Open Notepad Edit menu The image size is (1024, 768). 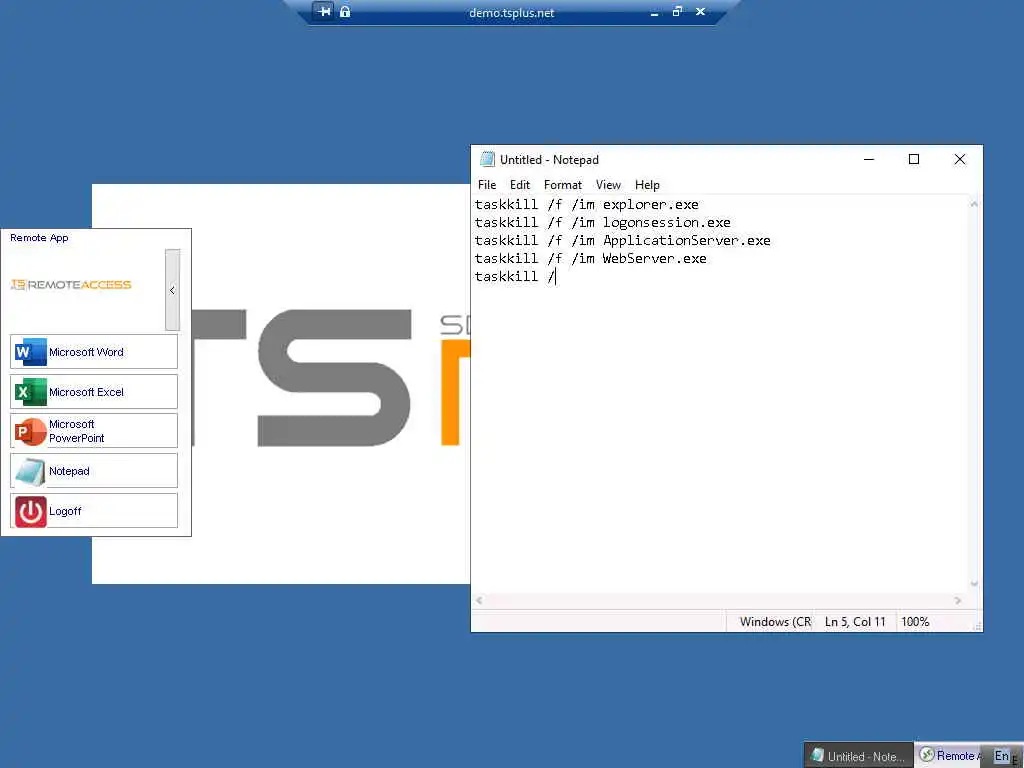click(x=520, y=185)
